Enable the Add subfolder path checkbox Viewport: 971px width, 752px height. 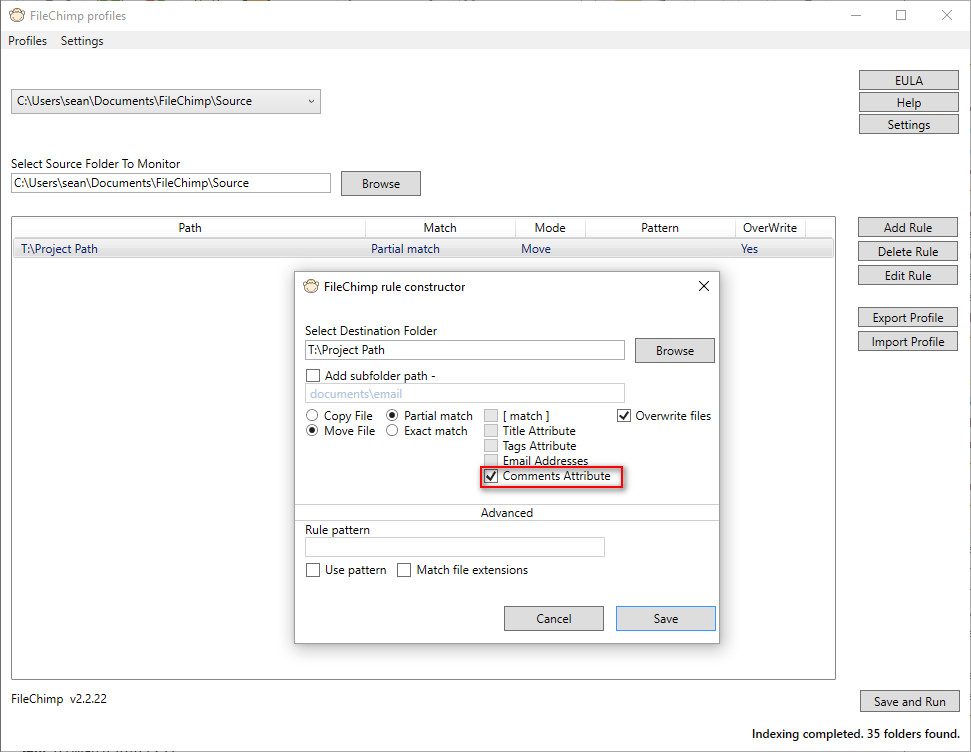(313, 376)
